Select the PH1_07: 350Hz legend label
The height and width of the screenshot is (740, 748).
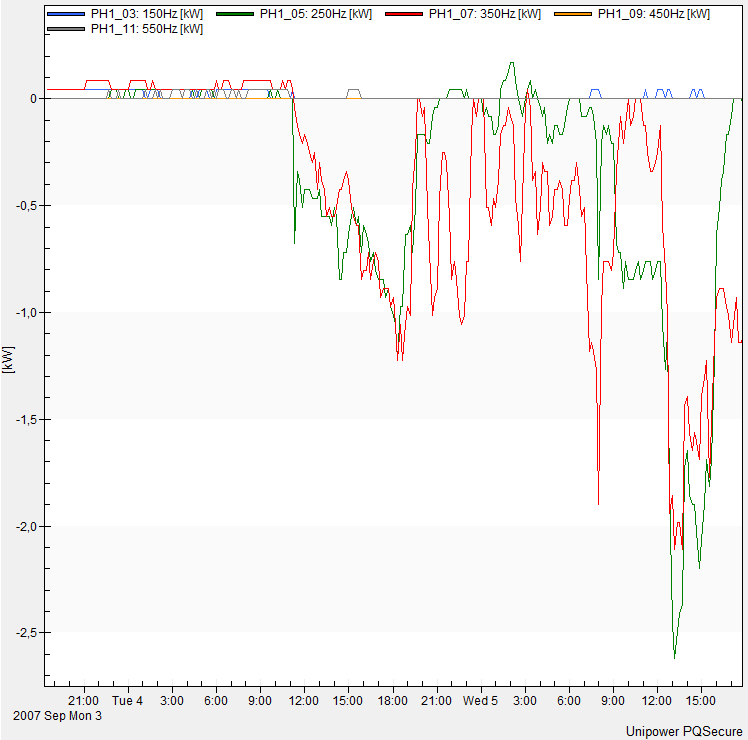[x=484, y=15]
